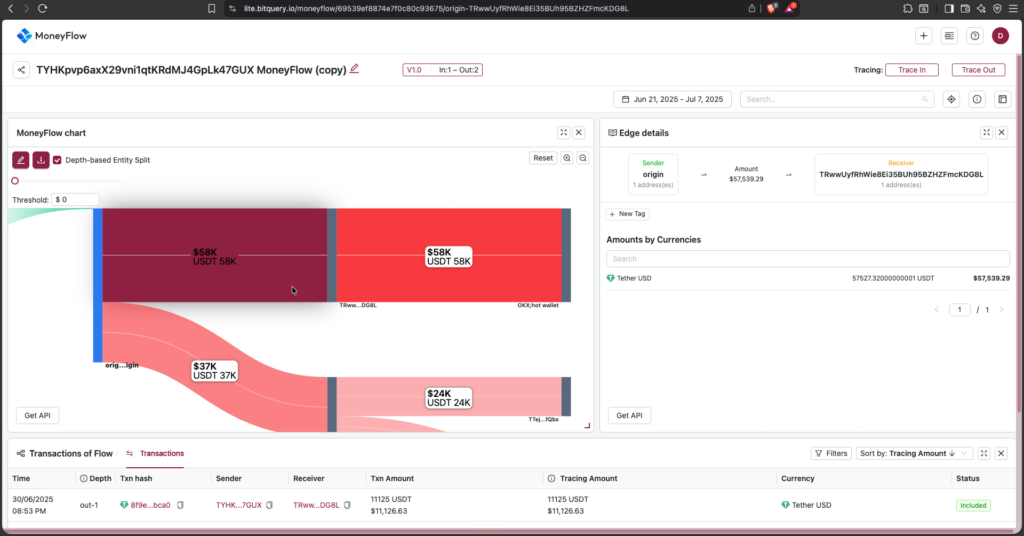The width and height of the screenshot is (1024, 536).
Task: Close the MoneyFlow chart panel
Action: (579, 133)
